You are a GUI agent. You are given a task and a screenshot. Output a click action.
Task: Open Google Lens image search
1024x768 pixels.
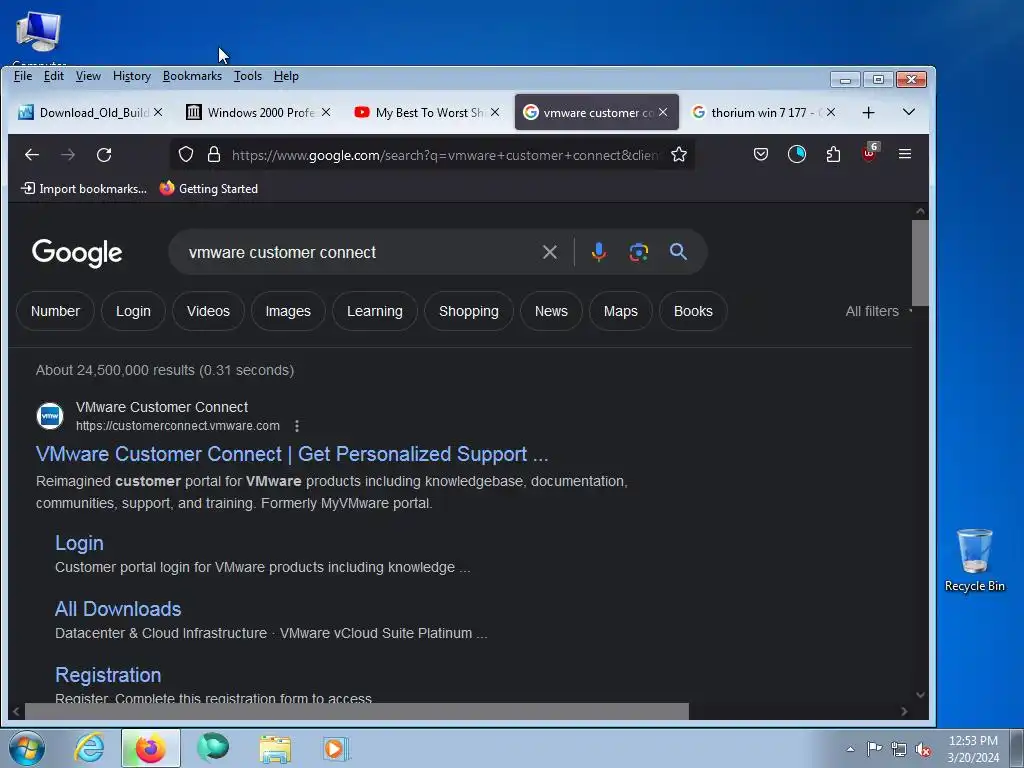[639, 252]
